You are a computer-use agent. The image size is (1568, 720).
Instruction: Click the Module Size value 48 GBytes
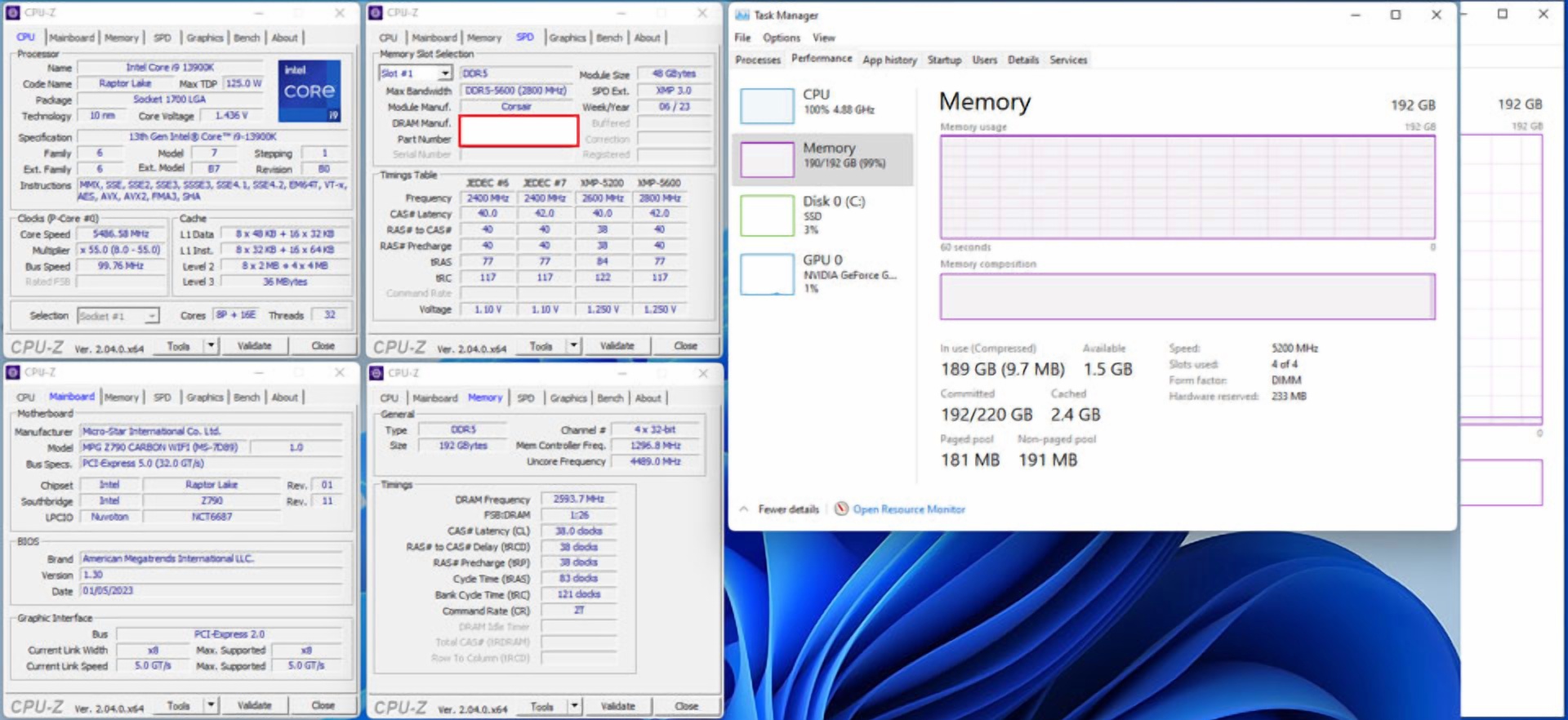click(x=675, y=73)
